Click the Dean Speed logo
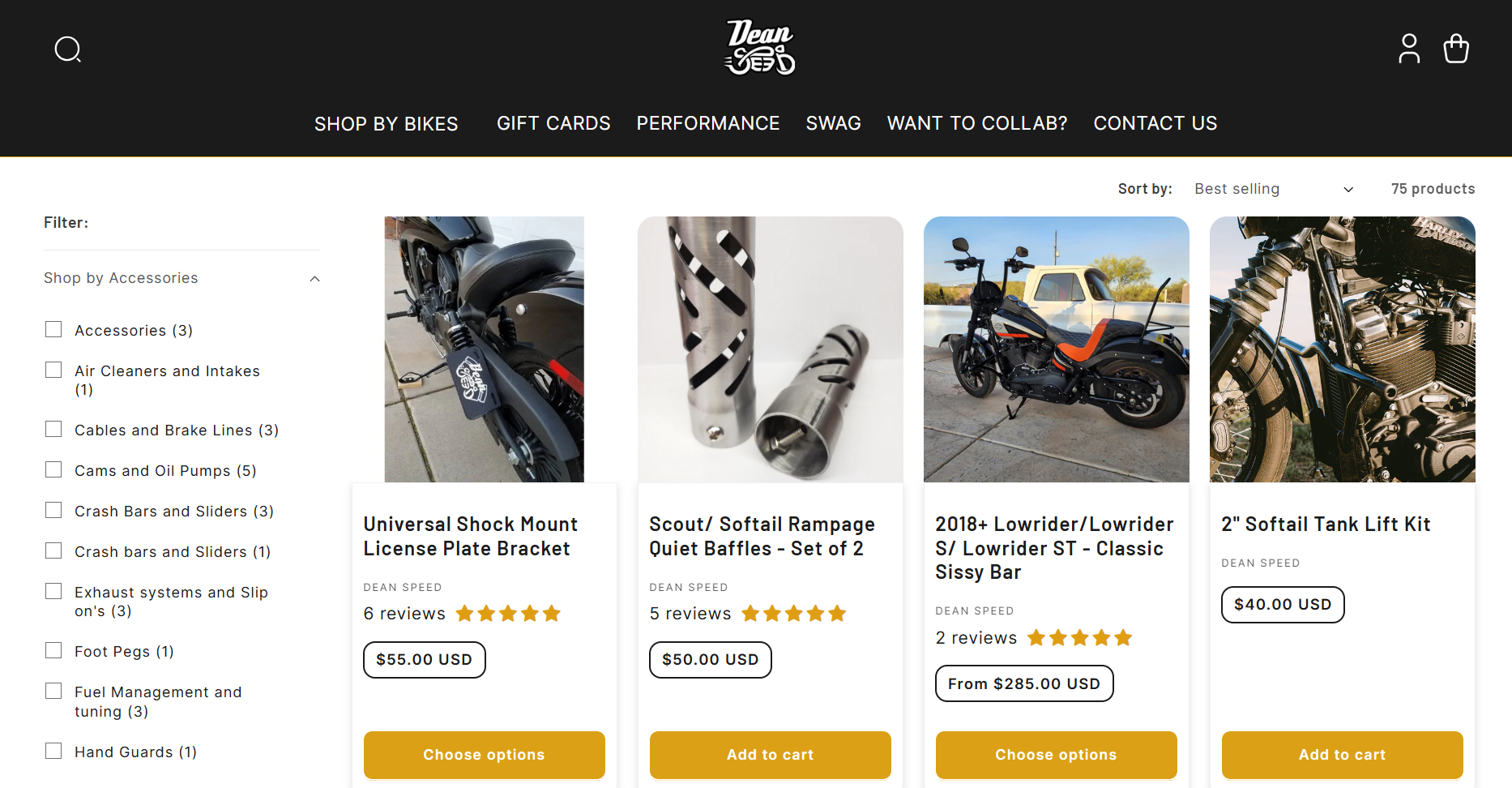Image resolution: width=1512 pixels, height=788 pixels. (x=759, y=47)
